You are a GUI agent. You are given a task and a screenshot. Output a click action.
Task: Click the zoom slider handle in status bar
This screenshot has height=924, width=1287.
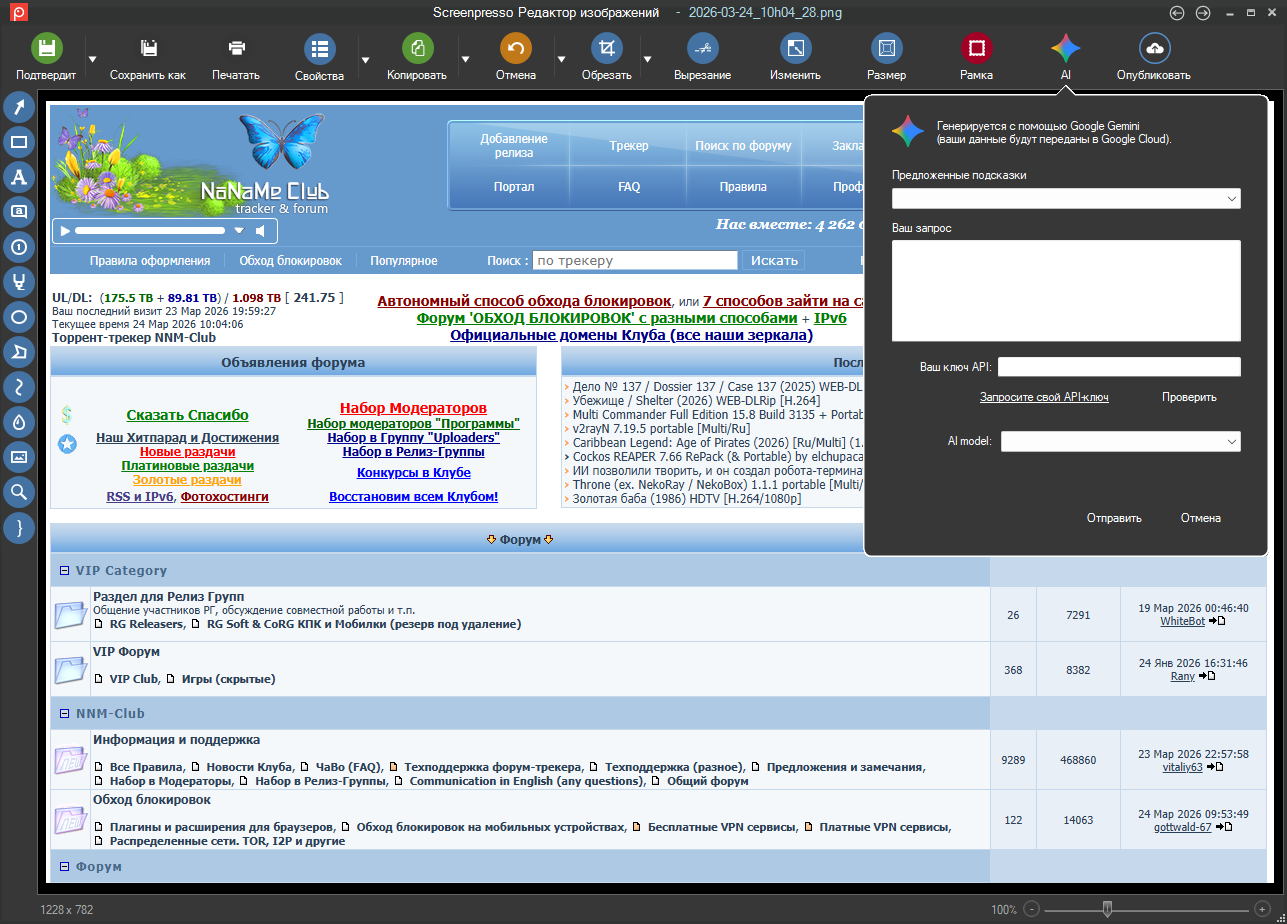click(x=1107, y=909)
